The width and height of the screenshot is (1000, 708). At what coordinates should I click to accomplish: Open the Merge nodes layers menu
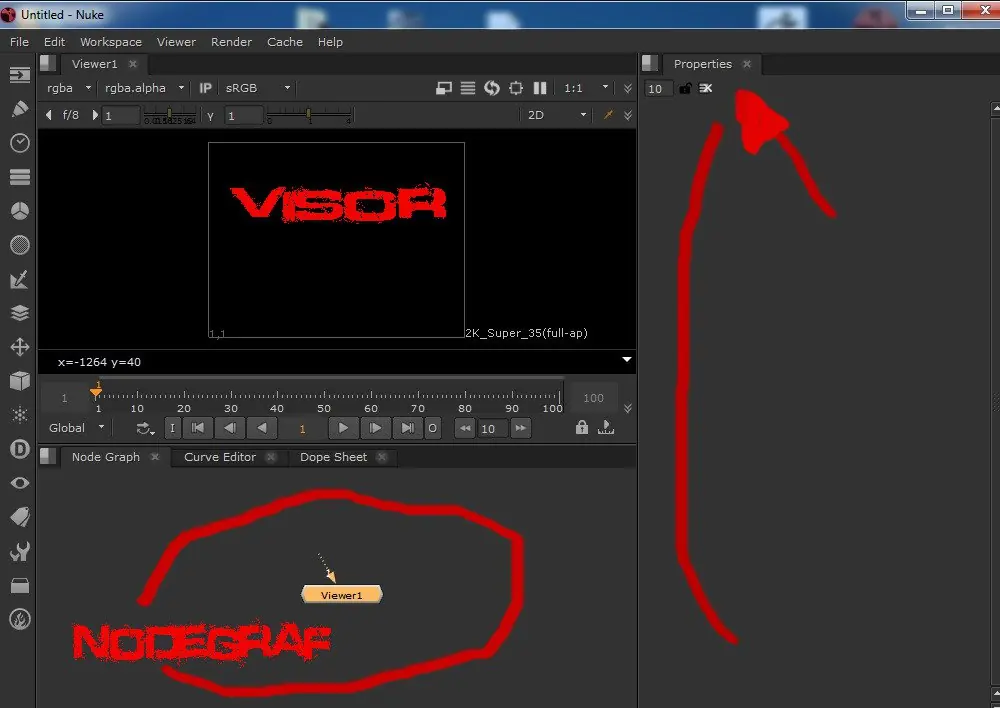pyautogui.click(x=20, y=313)
